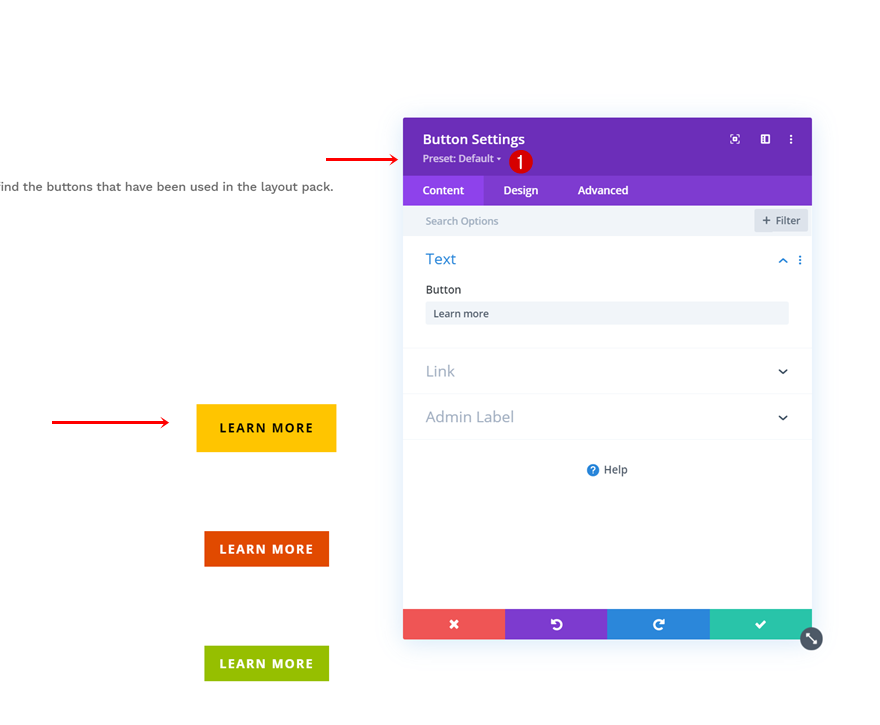Click the Button Settings title
This screenshot has height=725, width=880.
click(x=474, y=139)
